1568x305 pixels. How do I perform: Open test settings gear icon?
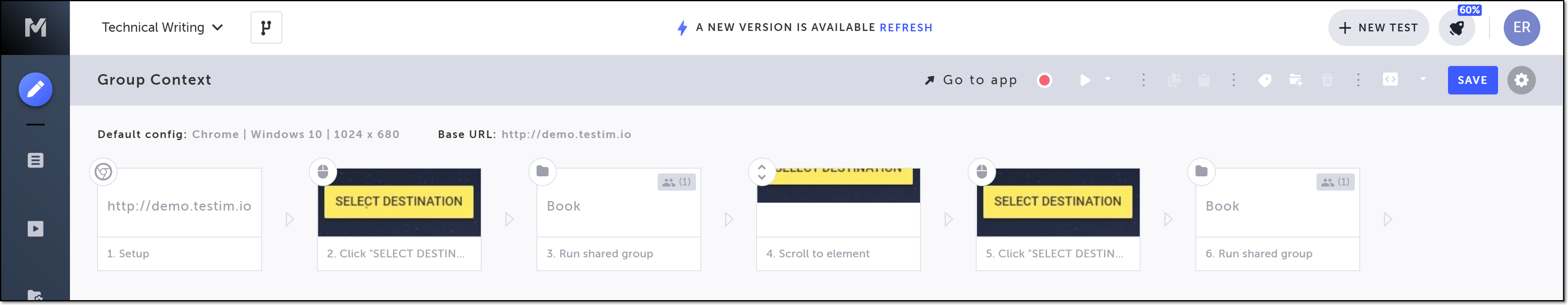click(1521, 81)
